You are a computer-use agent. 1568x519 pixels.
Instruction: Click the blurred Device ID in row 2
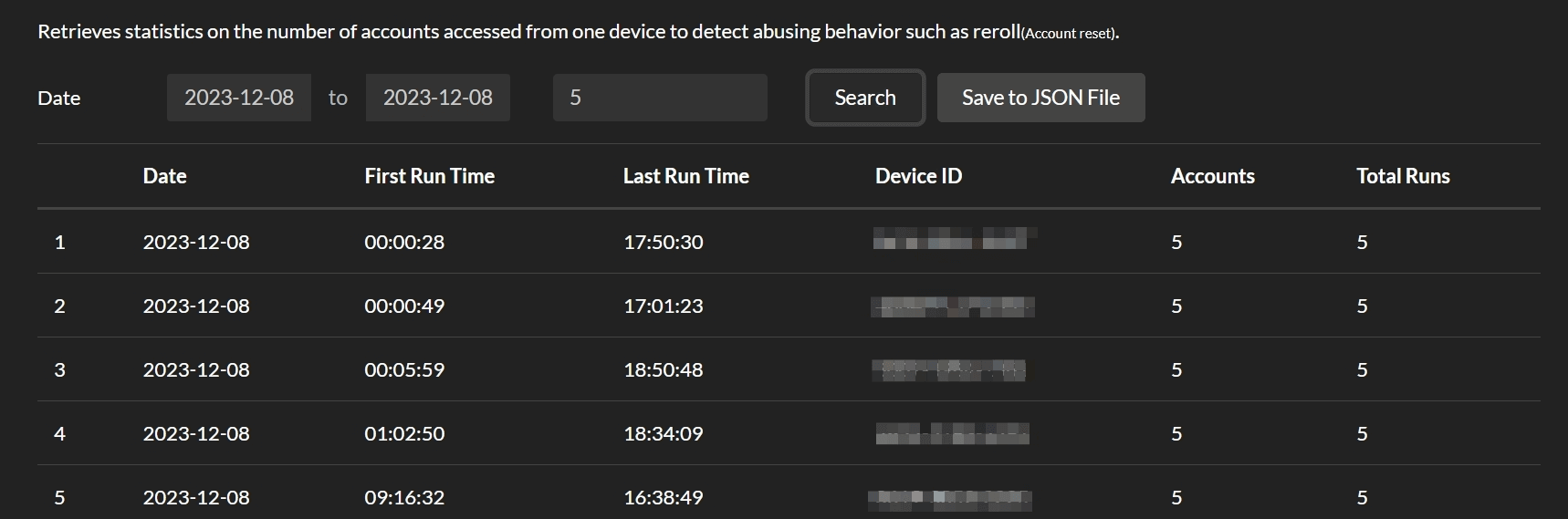[952, 306]
